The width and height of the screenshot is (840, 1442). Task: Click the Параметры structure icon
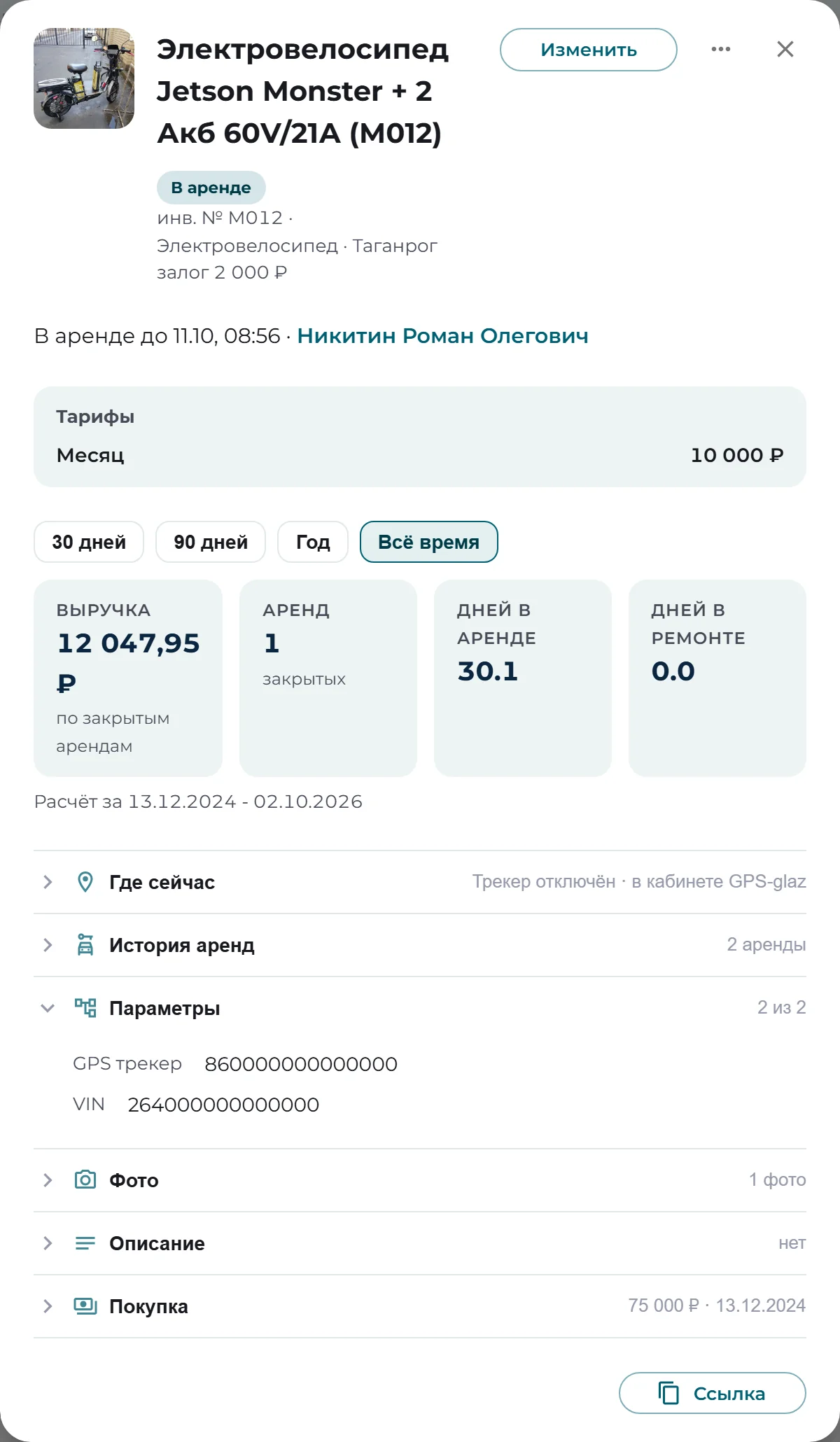[85, 1008]
